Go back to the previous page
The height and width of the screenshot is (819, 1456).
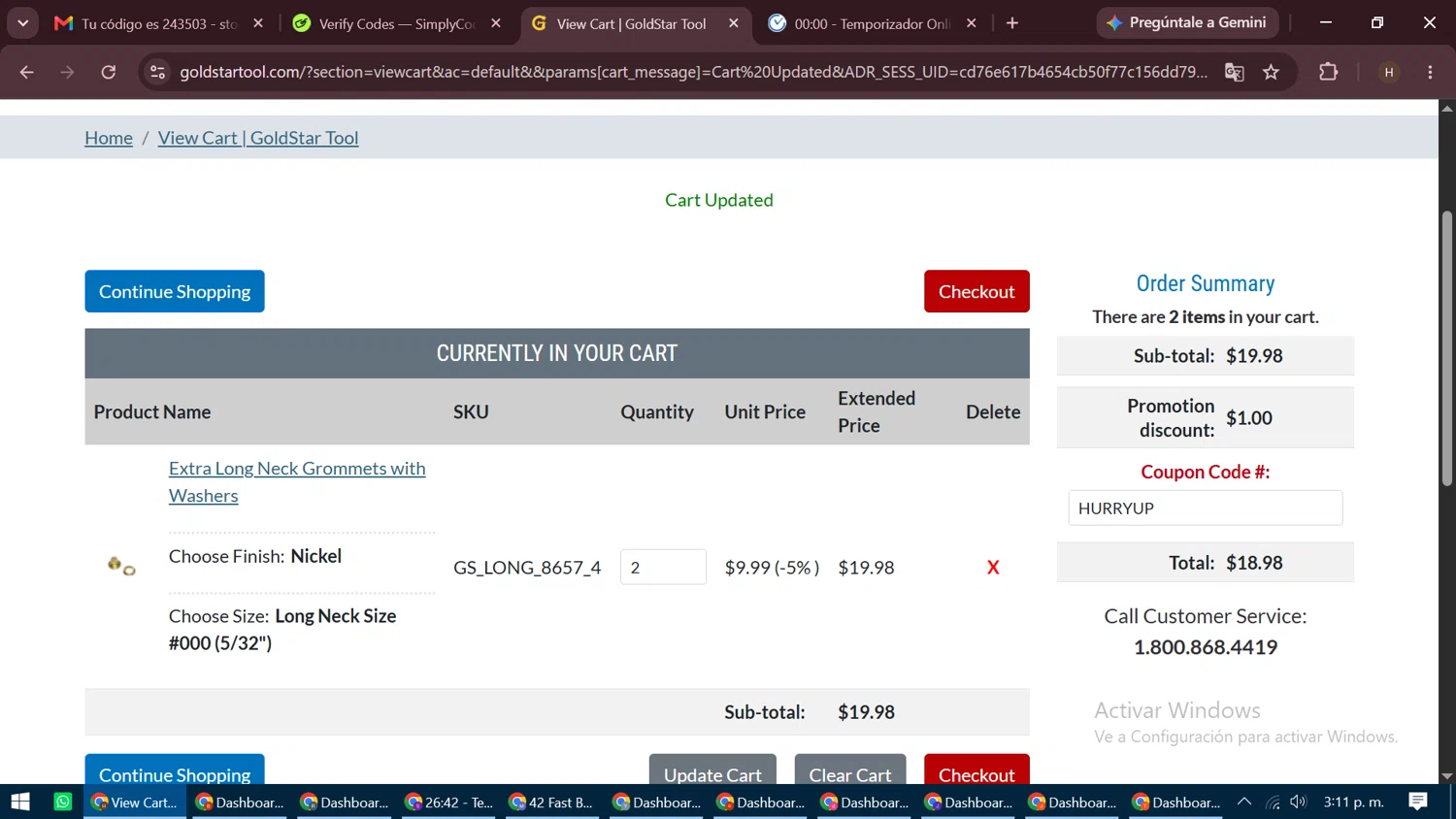(x=26, y=72)
